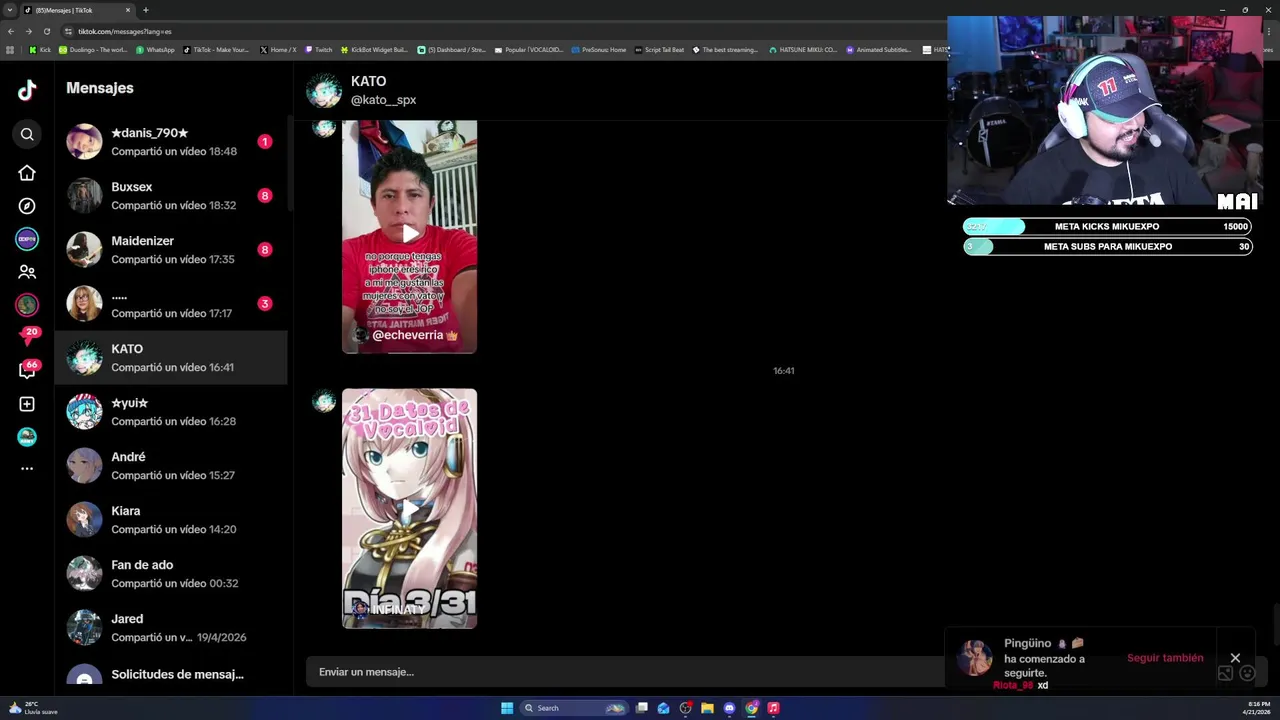The image size is (1280, 720).
Task: Open KATO's avatar in the chat header
Action: point(324,90)
